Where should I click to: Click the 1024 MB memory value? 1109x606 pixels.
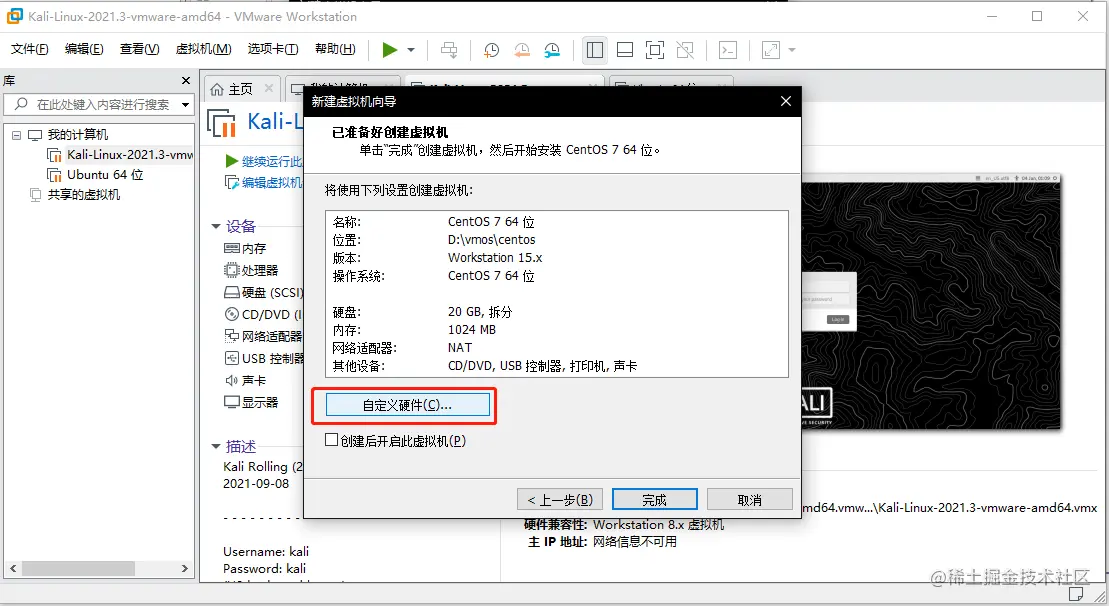pyautogui.click(x=472, y=330)
